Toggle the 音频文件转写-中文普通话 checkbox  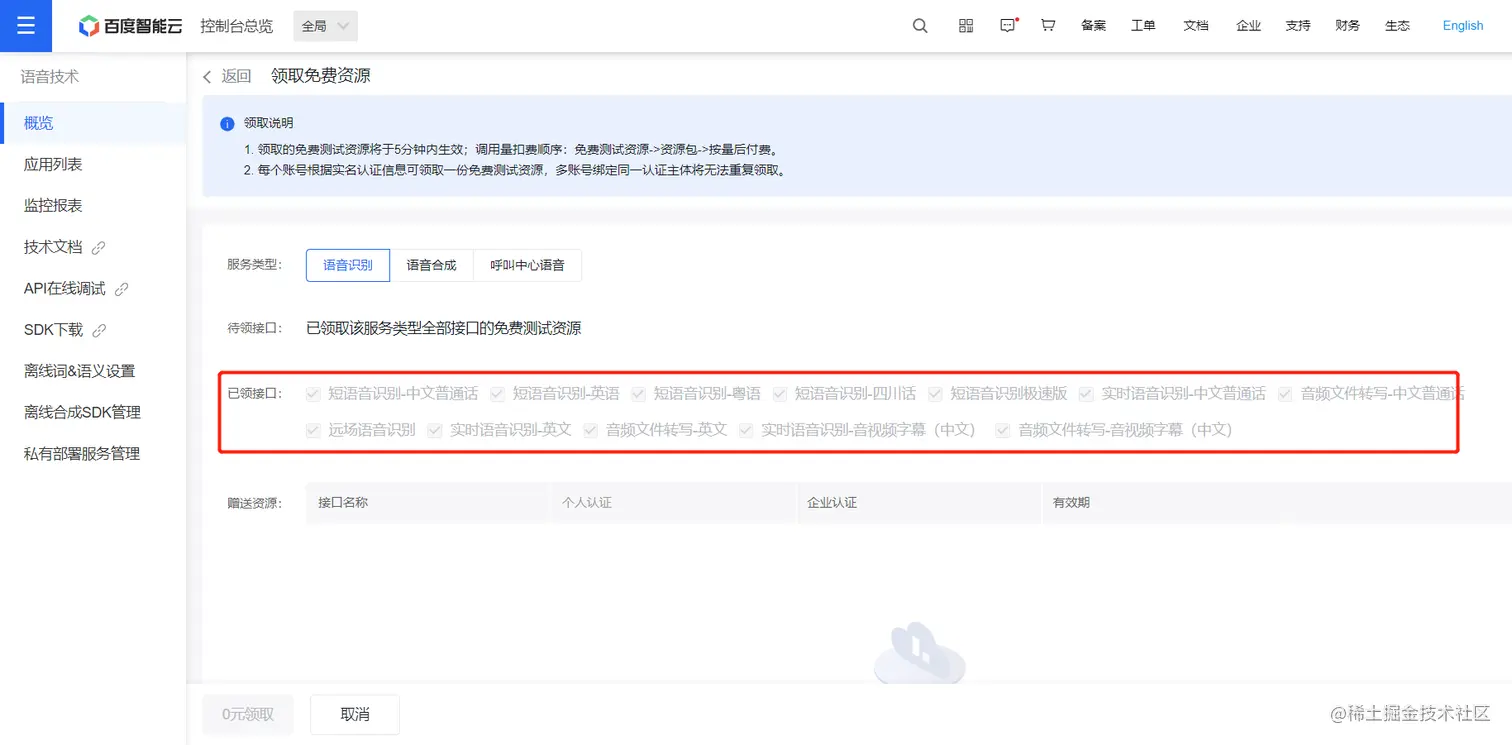pos(1286,394)
